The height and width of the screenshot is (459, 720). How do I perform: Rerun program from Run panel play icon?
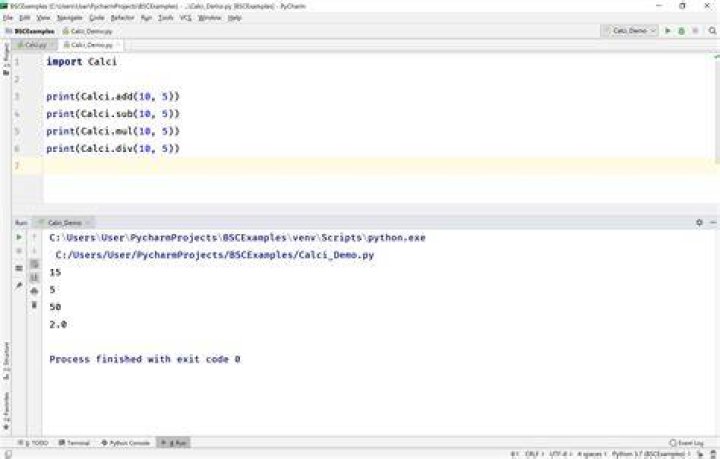pos(19,237)
